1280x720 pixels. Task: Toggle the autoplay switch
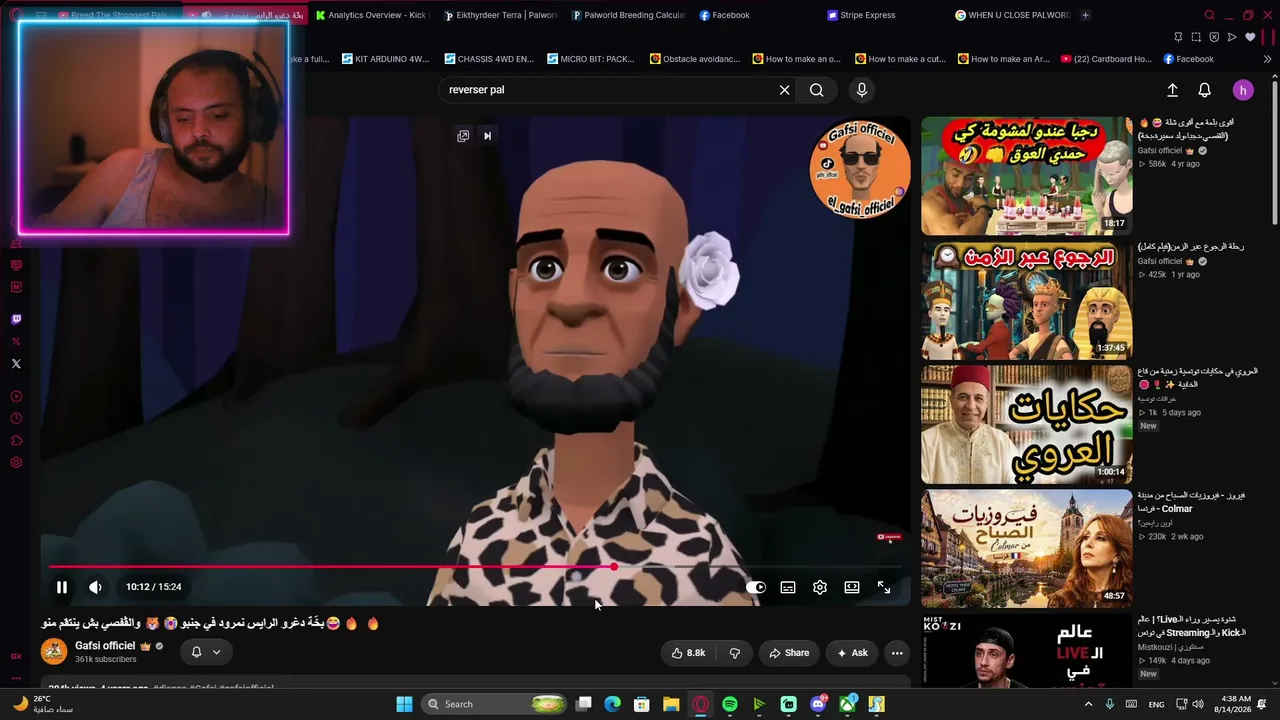[x=756, y=588]
